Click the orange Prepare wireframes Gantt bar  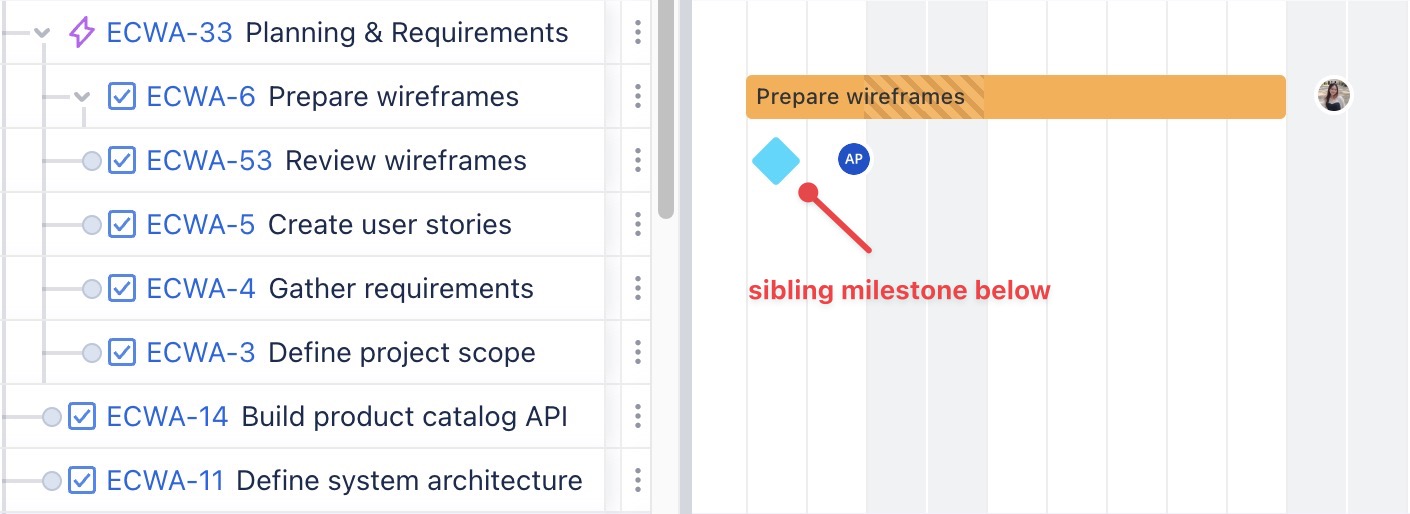[x=1100, y=97]
